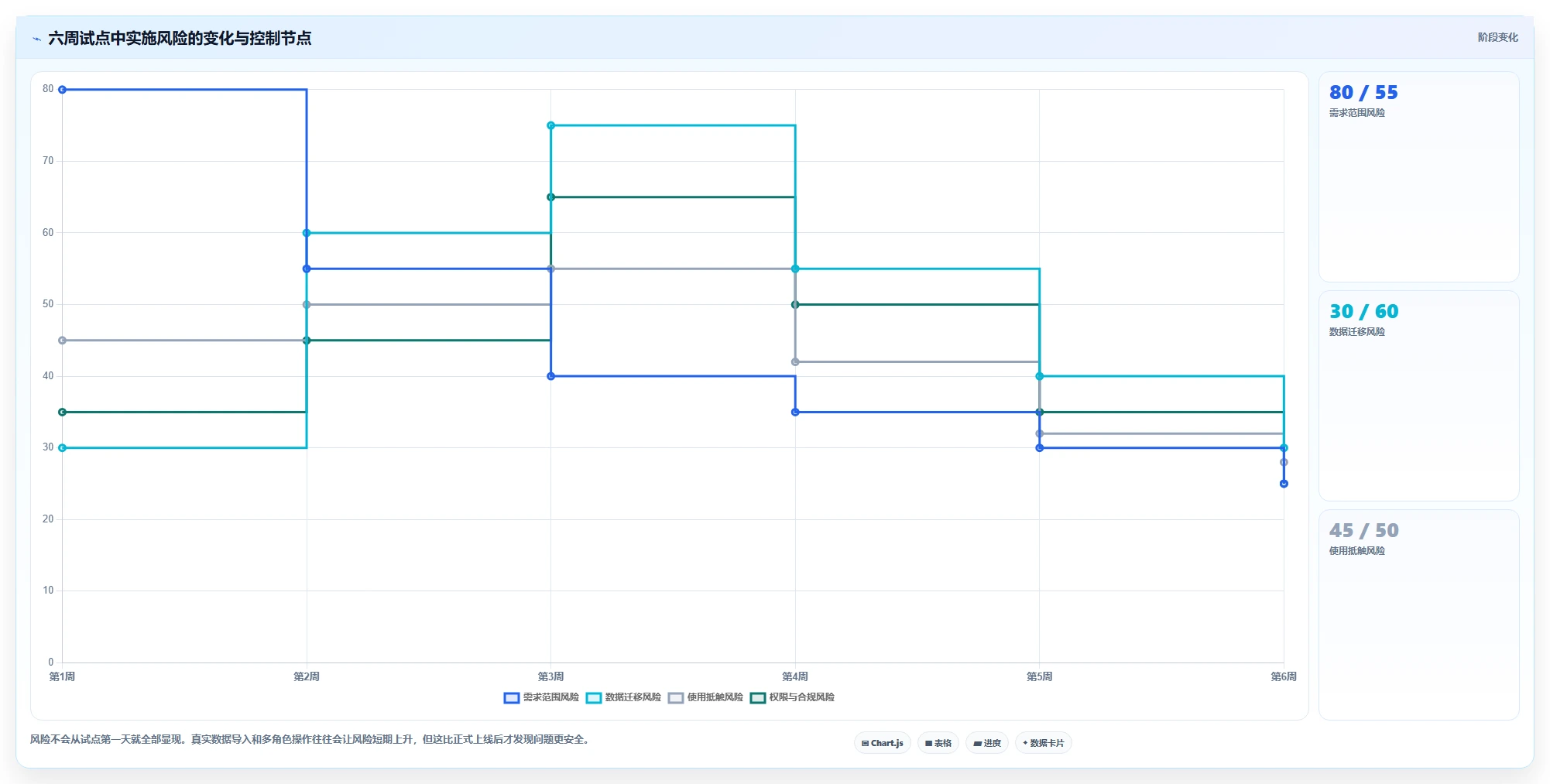The image size is (1550, 784).
Task: Select the 80 / 55 需求范围风险 card
Action: coord(1418,177)
